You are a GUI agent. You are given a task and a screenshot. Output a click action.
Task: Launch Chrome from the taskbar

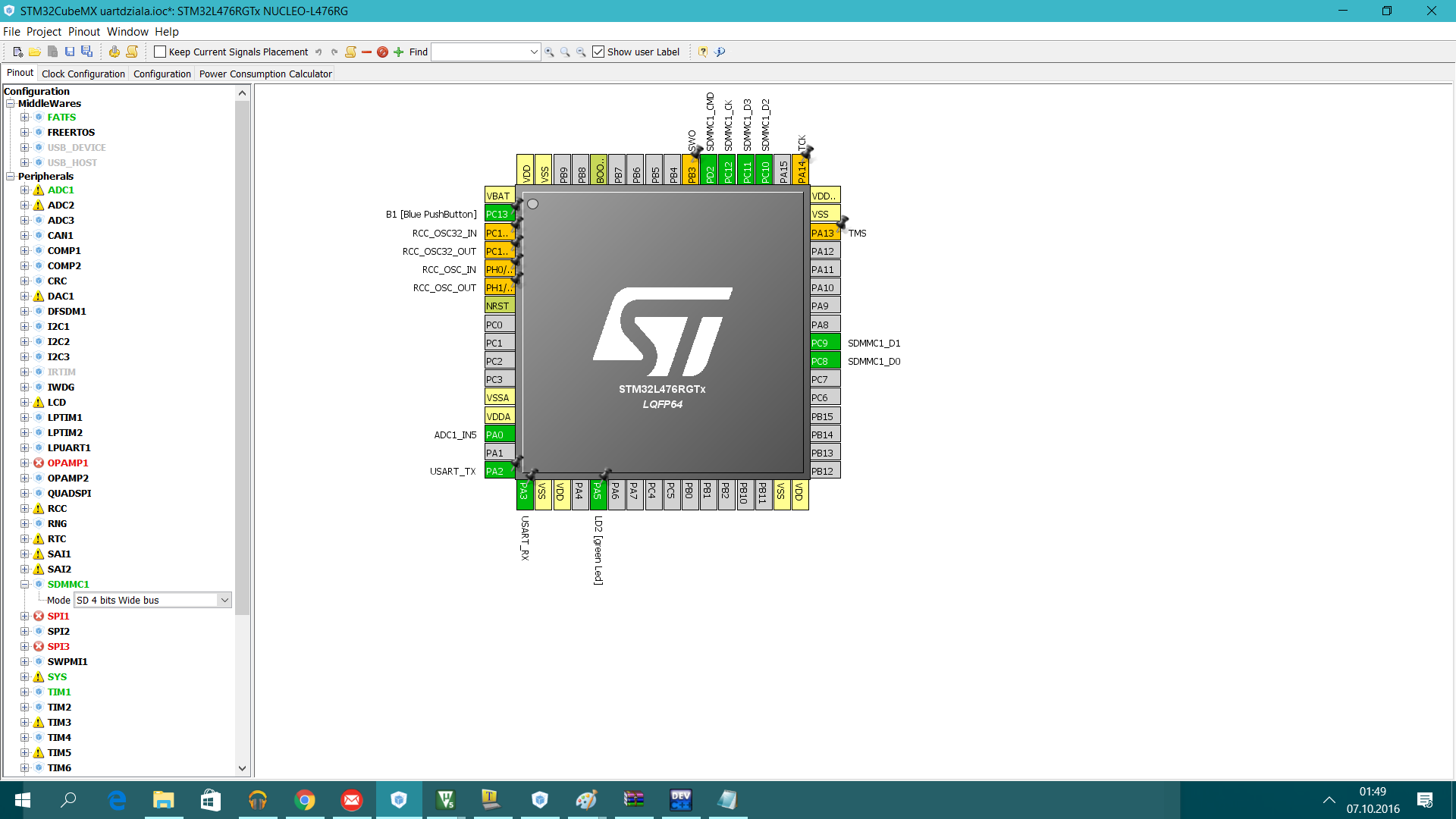pos(305,800)
